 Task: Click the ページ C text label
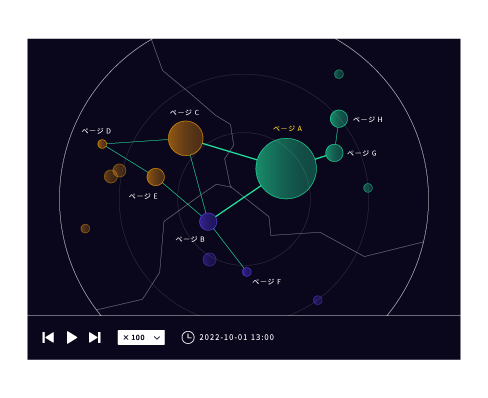(x=184, y=112)
